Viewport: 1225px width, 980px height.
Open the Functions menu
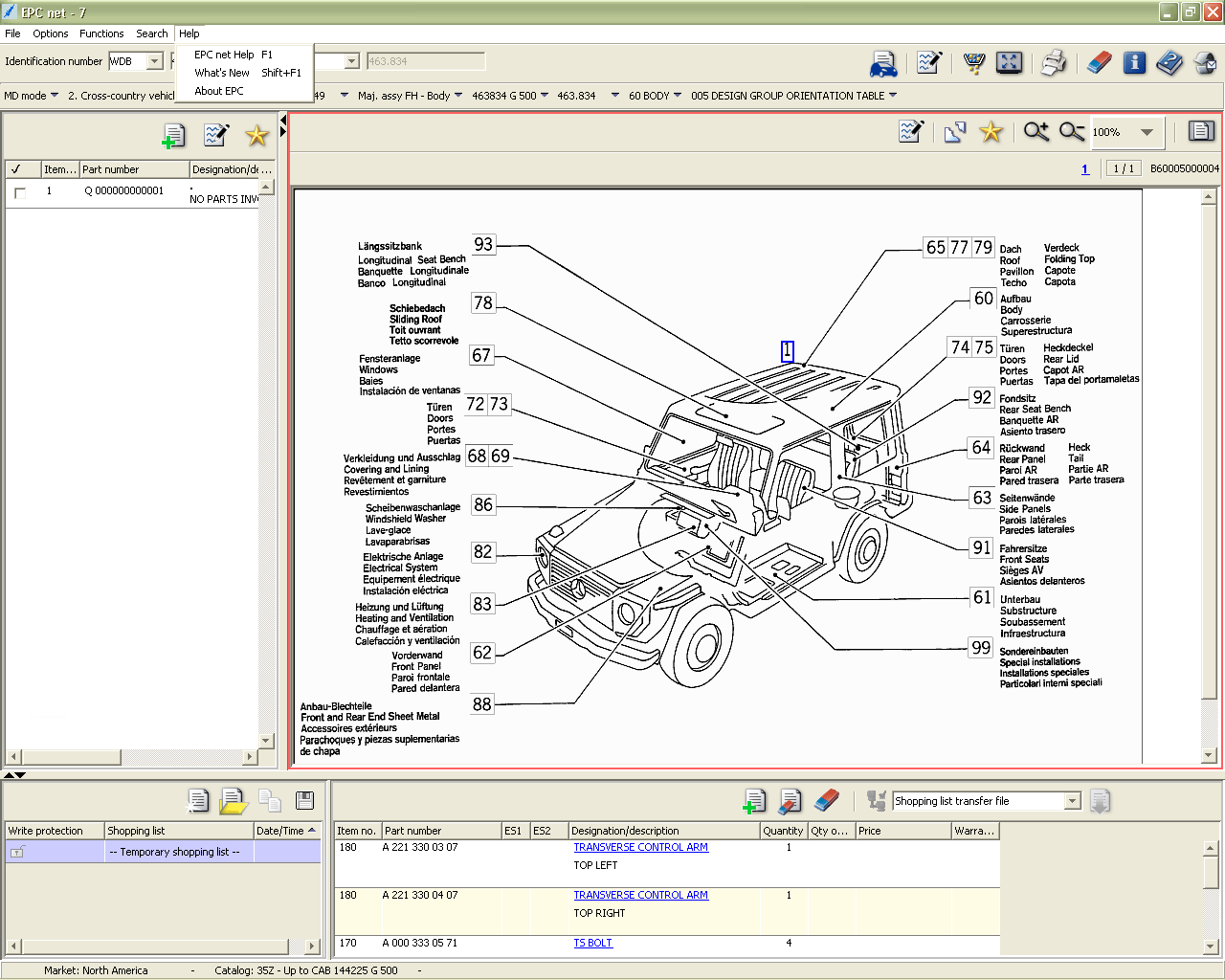pyautogui.click(x=101, y=33)
